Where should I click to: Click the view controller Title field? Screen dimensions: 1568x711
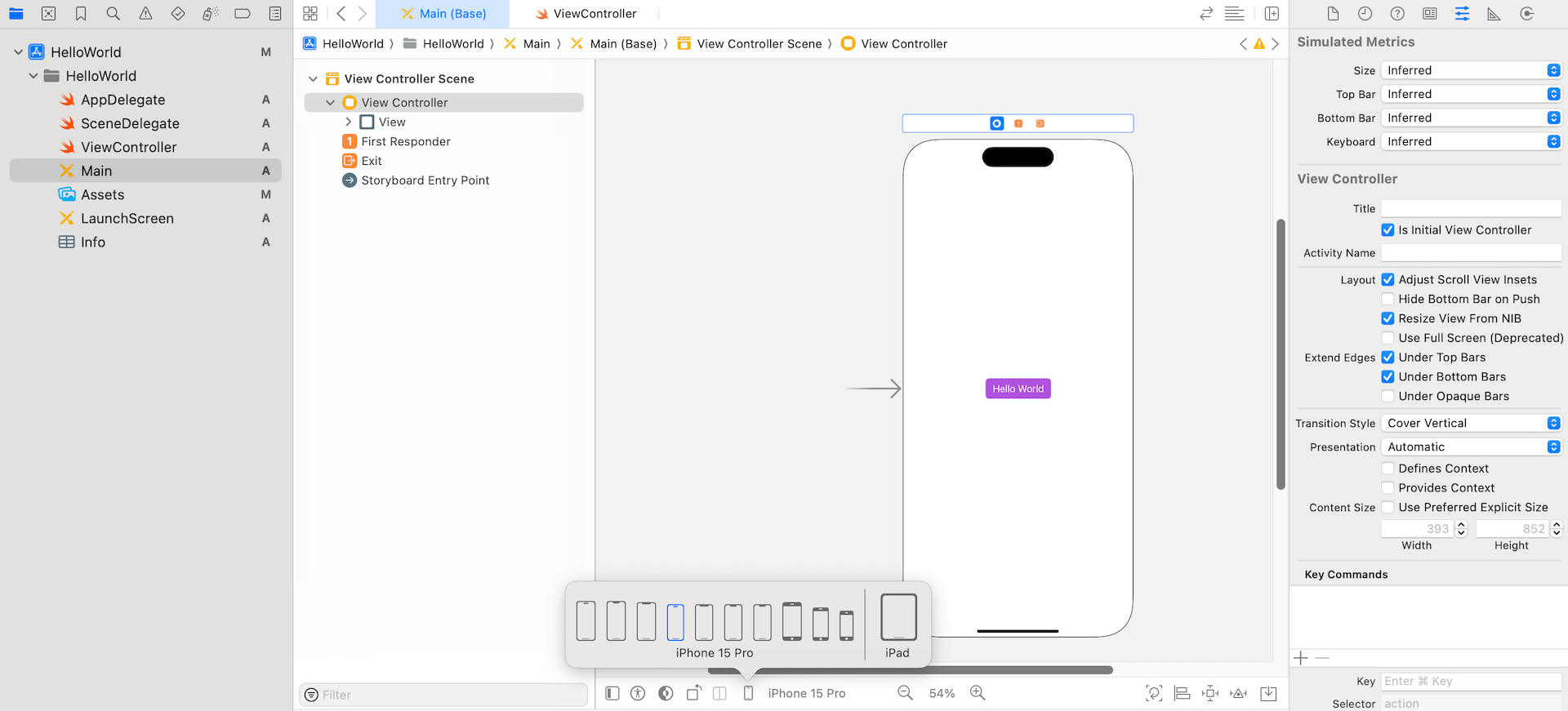pyautogui.click(x=1471, y=209)
